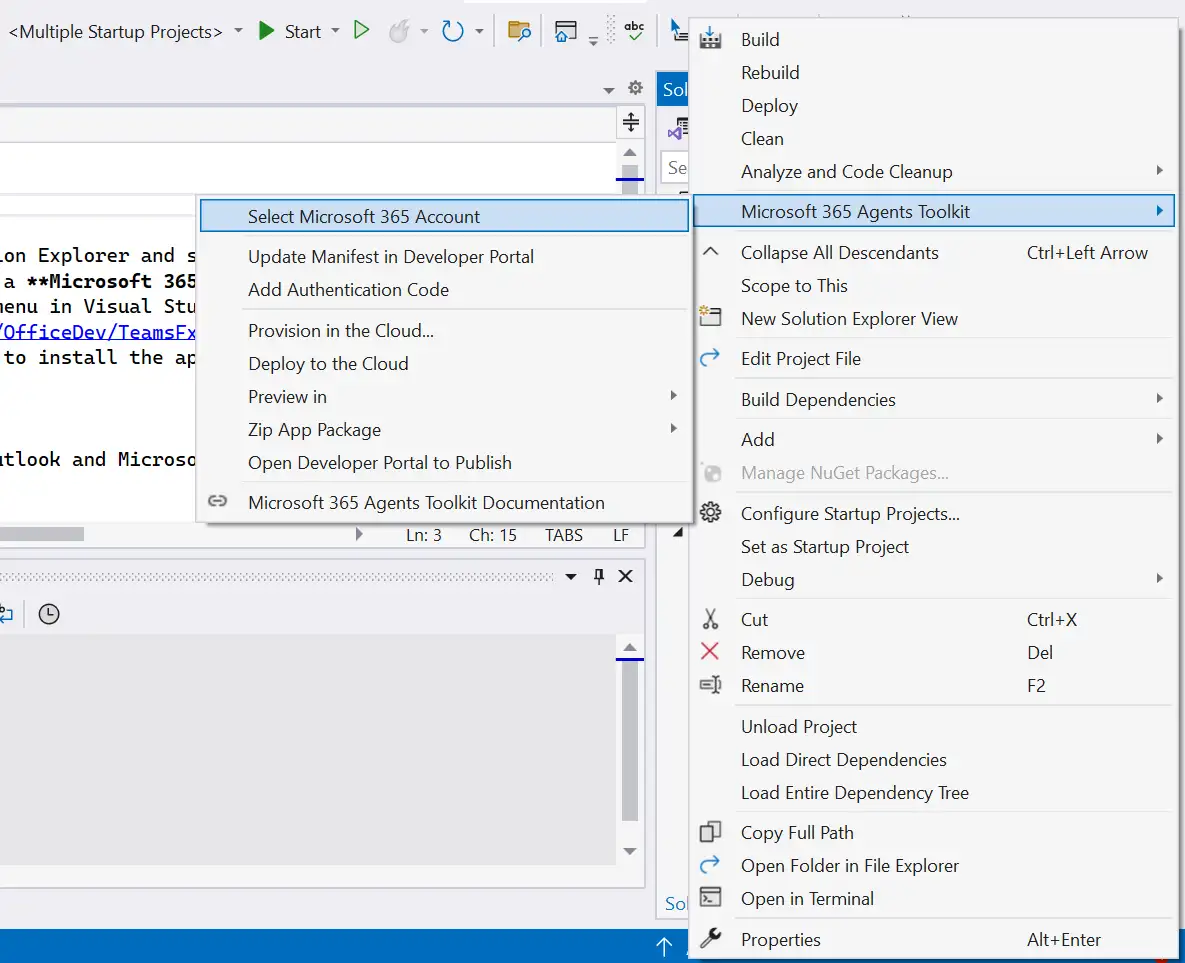Screen dimensions: 1185x963
Task: Click the clock icon in the output pane
Action: pos(49,613)
